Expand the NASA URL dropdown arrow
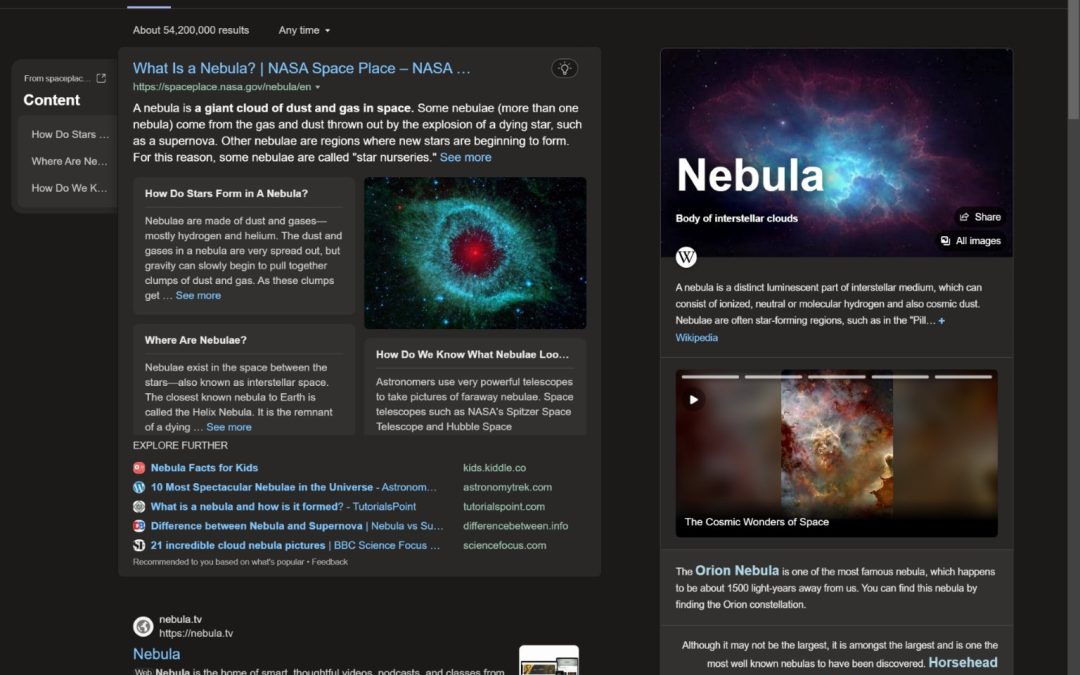The image size is (1080, 675). click(318, 88)
